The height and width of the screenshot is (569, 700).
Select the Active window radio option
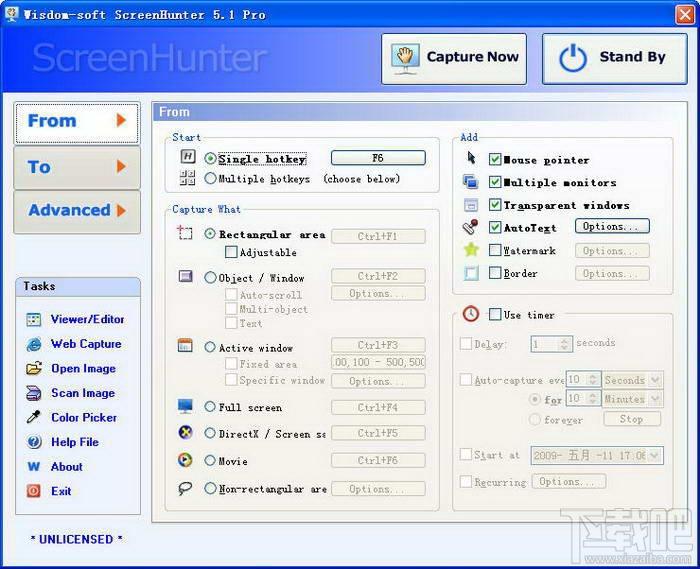coord(210,347)
